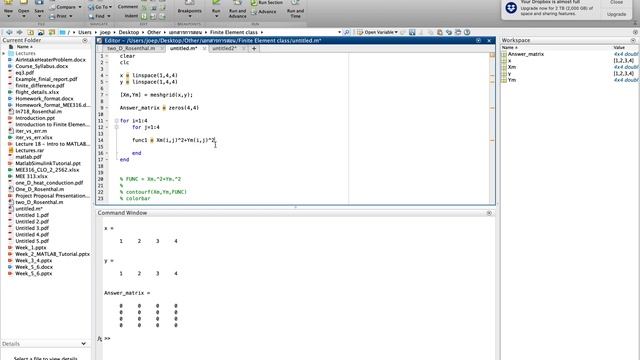This screenshot has height=360, width=640.
Task: Collapse the inner for j loop fold marker
Action: [116, 127]
